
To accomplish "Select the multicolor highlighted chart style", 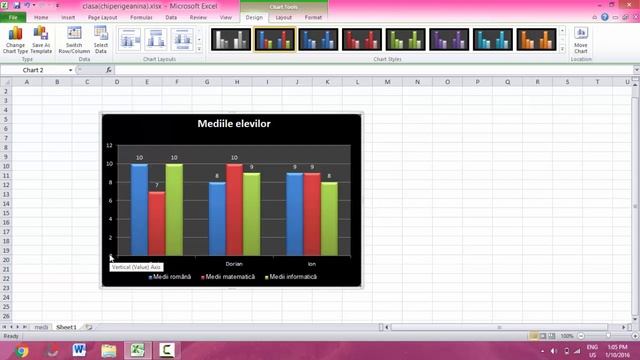I will (x=275, y=40).
